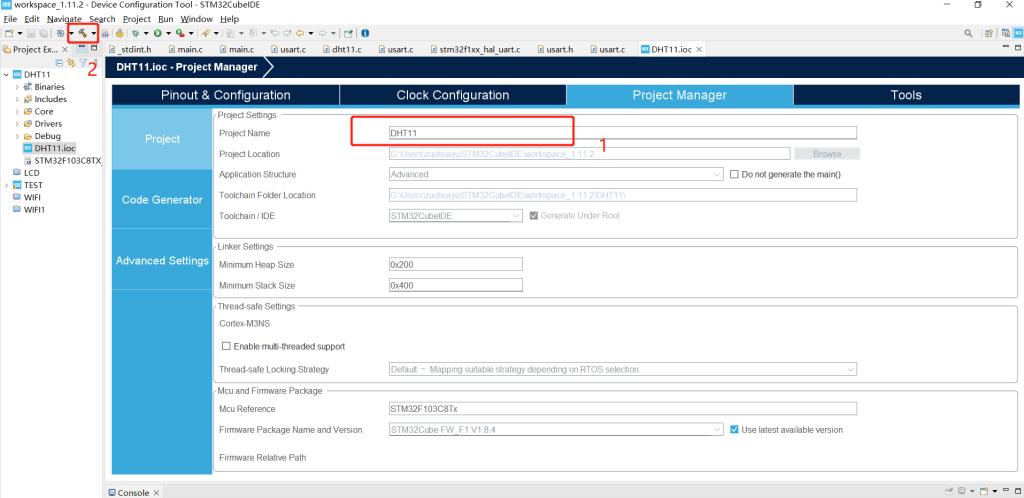Open the dht11.c editor tab
The width and height of the screenshot is (1024, 498).
coord(341,50)
